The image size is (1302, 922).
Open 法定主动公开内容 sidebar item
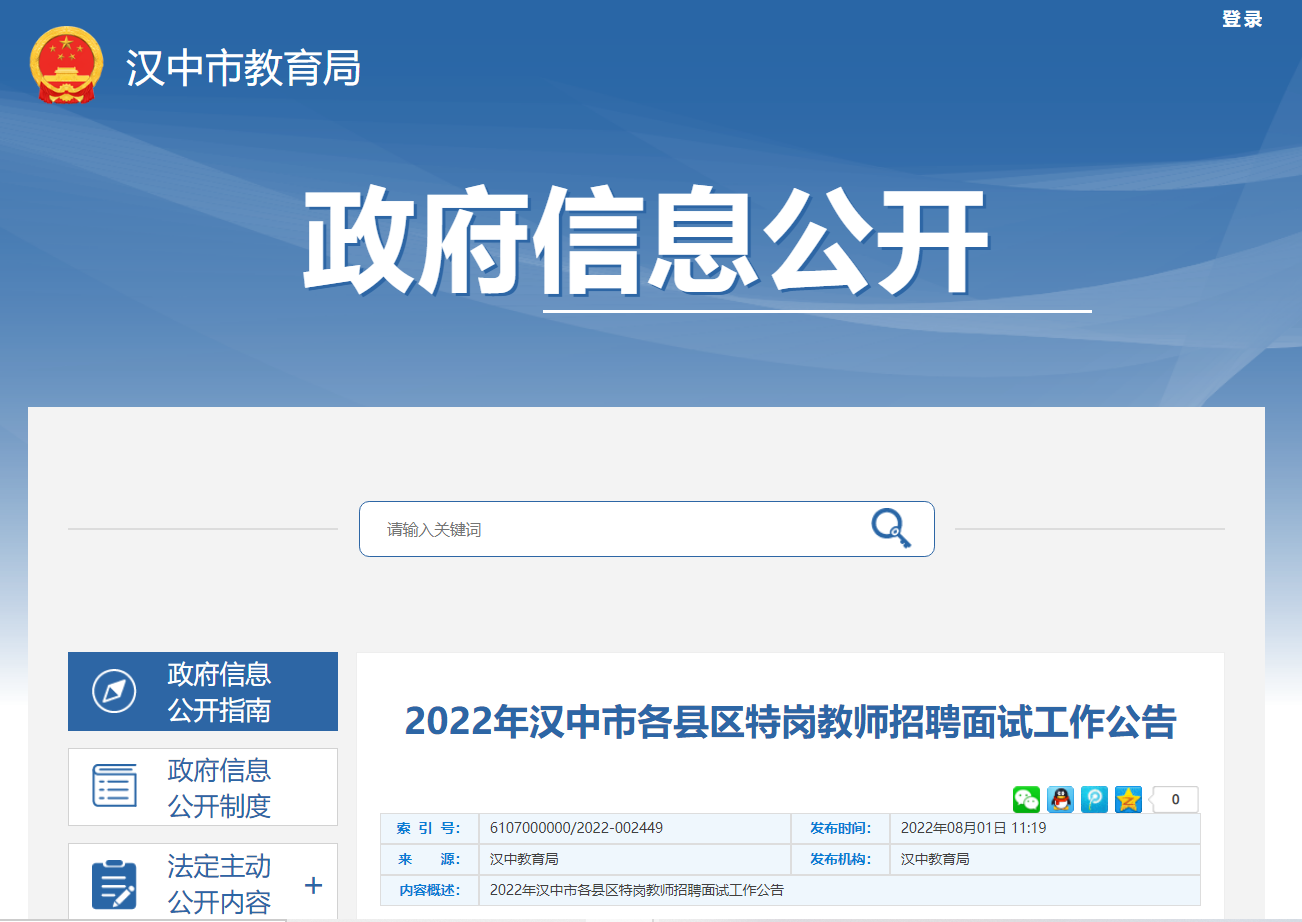[x=203, y=882]
